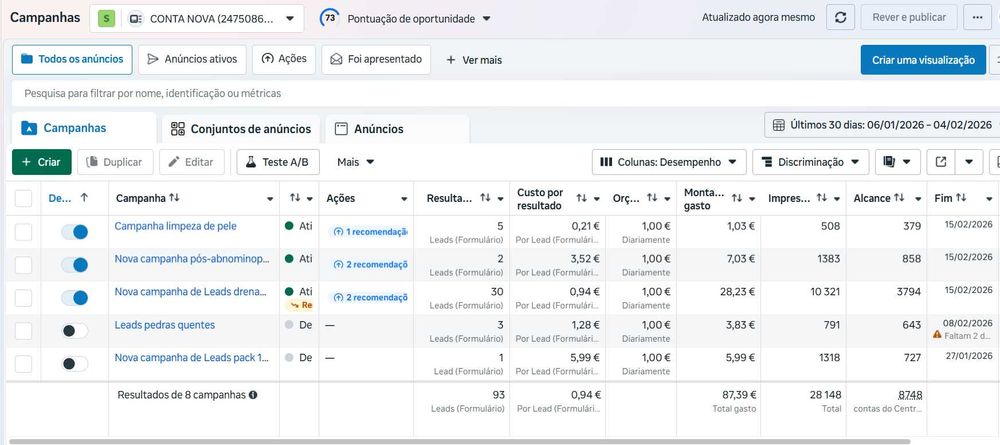Check the box for Campanha limpeza de pele

click(24, 231)
